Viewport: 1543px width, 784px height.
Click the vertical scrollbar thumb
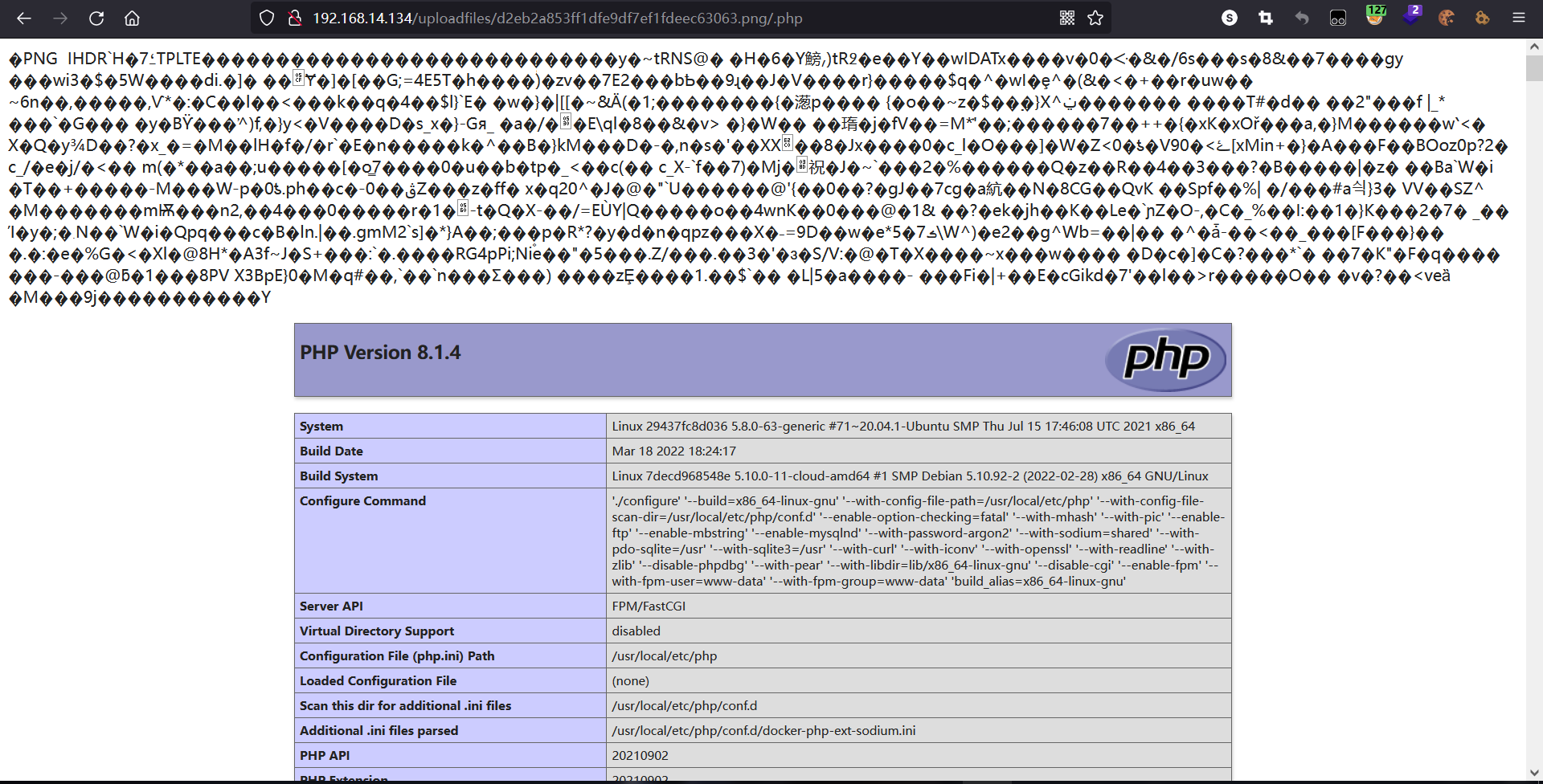coord(1534,67)
